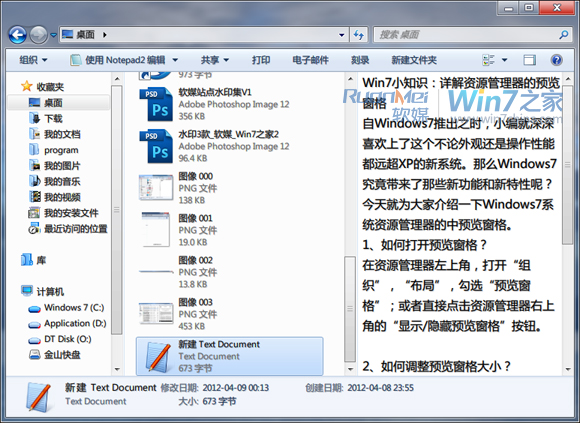Viewport: 580px width, 423px height.
Task: Refresh the folder with the refresh icon
Action: coord(358,35)
